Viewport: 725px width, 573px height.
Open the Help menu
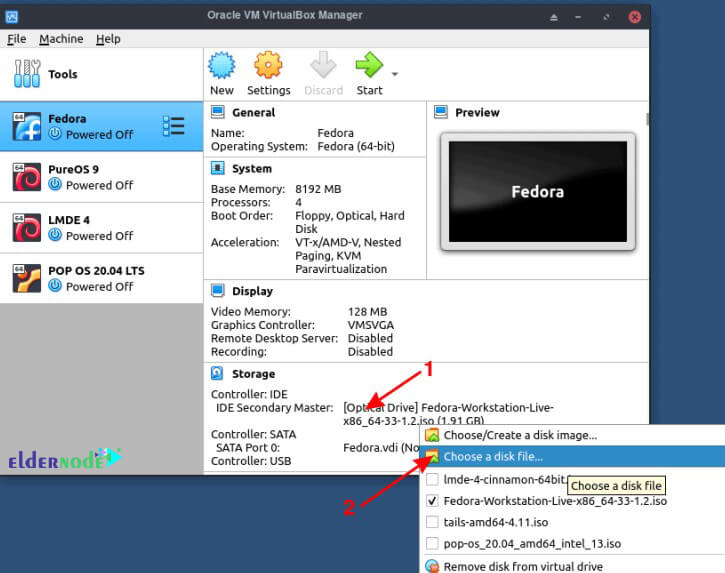click(108, 39)
